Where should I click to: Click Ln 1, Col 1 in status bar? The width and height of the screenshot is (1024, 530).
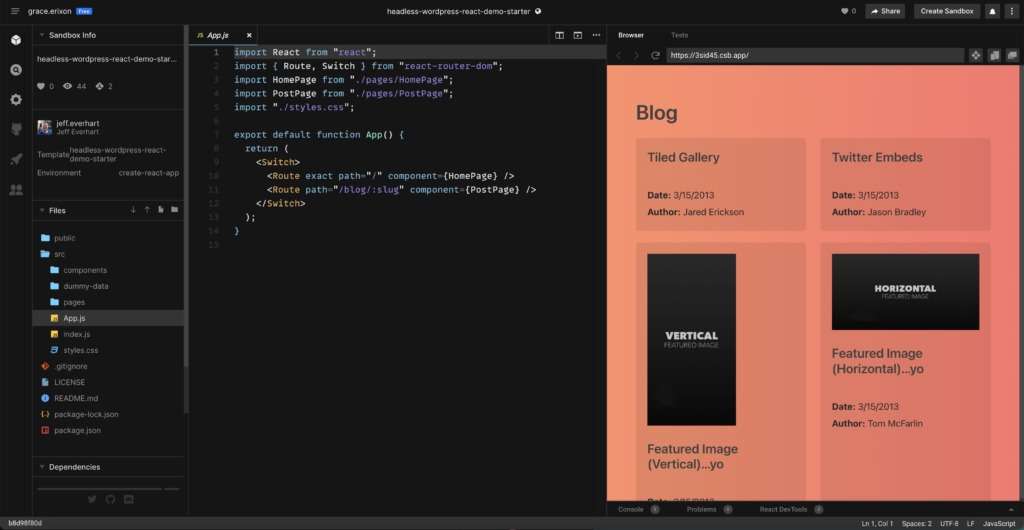(877, 523)
